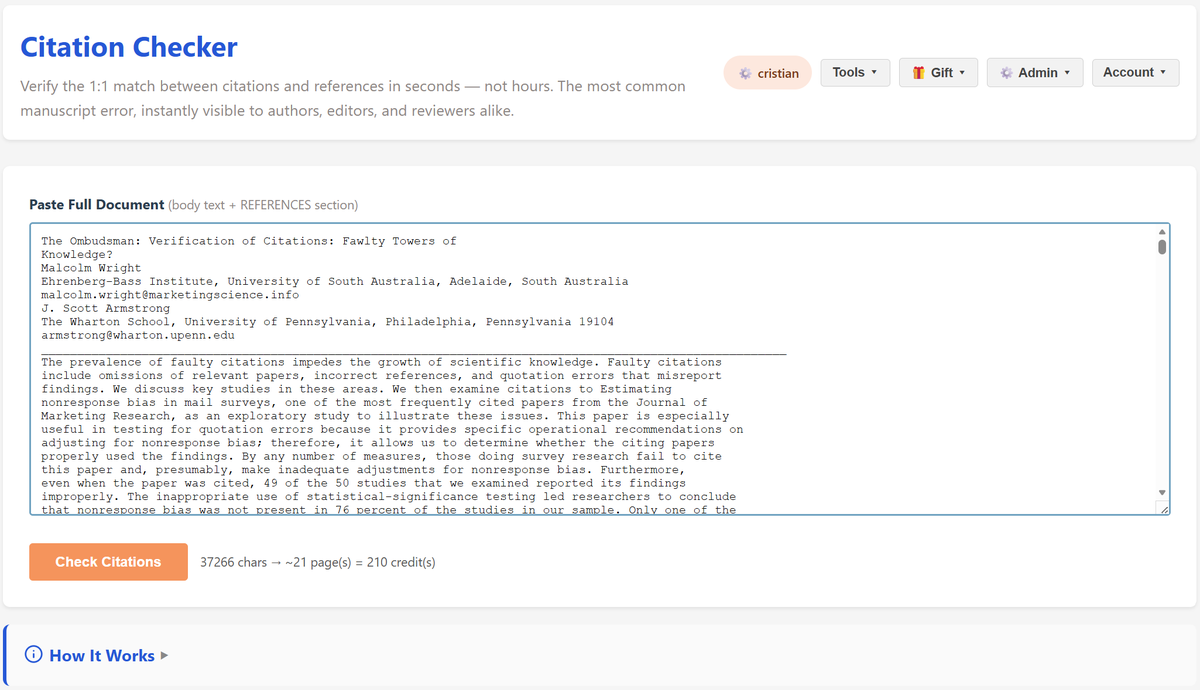Click the Ehrenberg-Bass Institute affiliation line
Viewport: 1200px width, 690px height.
tap(335, 282)
